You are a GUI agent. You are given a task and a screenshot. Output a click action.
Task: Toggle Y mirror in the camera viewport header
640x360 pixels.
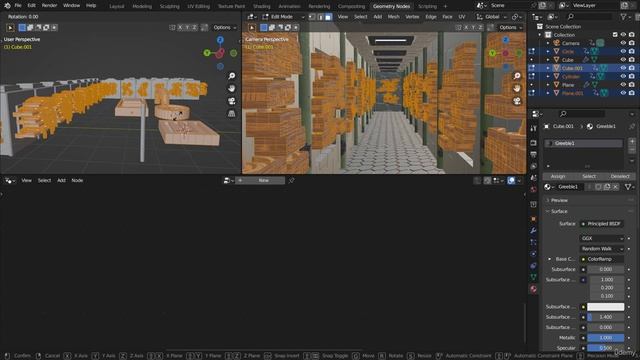click(473, 27)
